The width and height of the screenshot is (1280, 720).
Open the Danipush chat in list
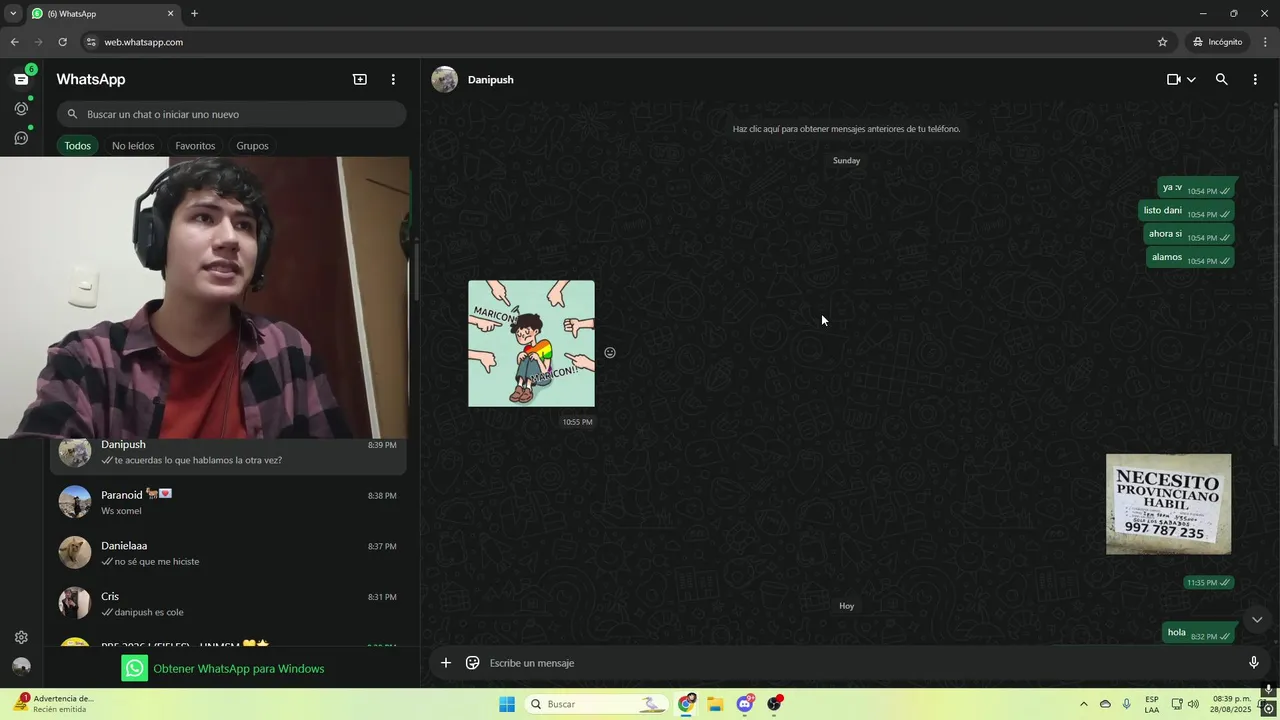(229, 455)
